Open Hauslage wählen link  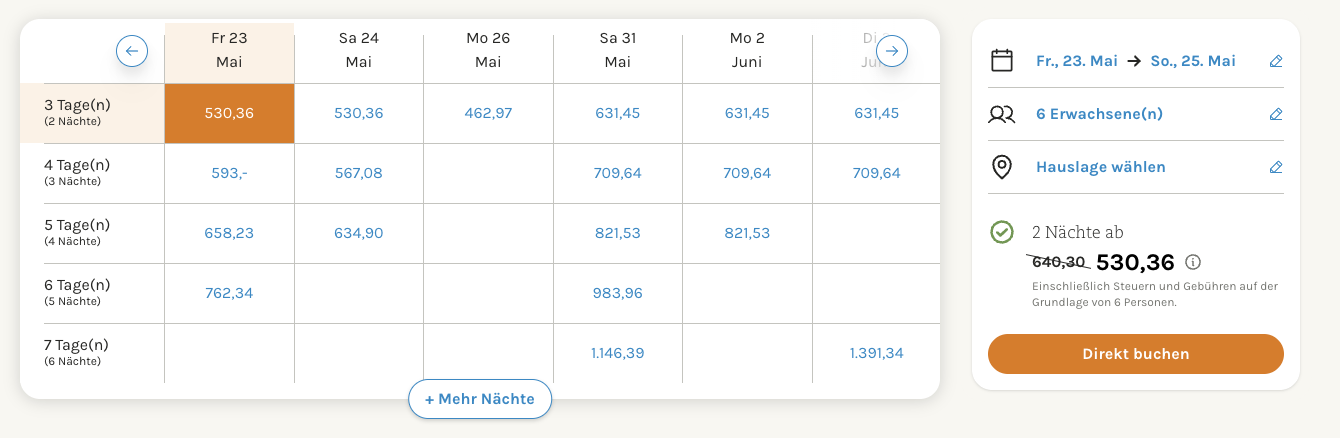[1101, 167]
